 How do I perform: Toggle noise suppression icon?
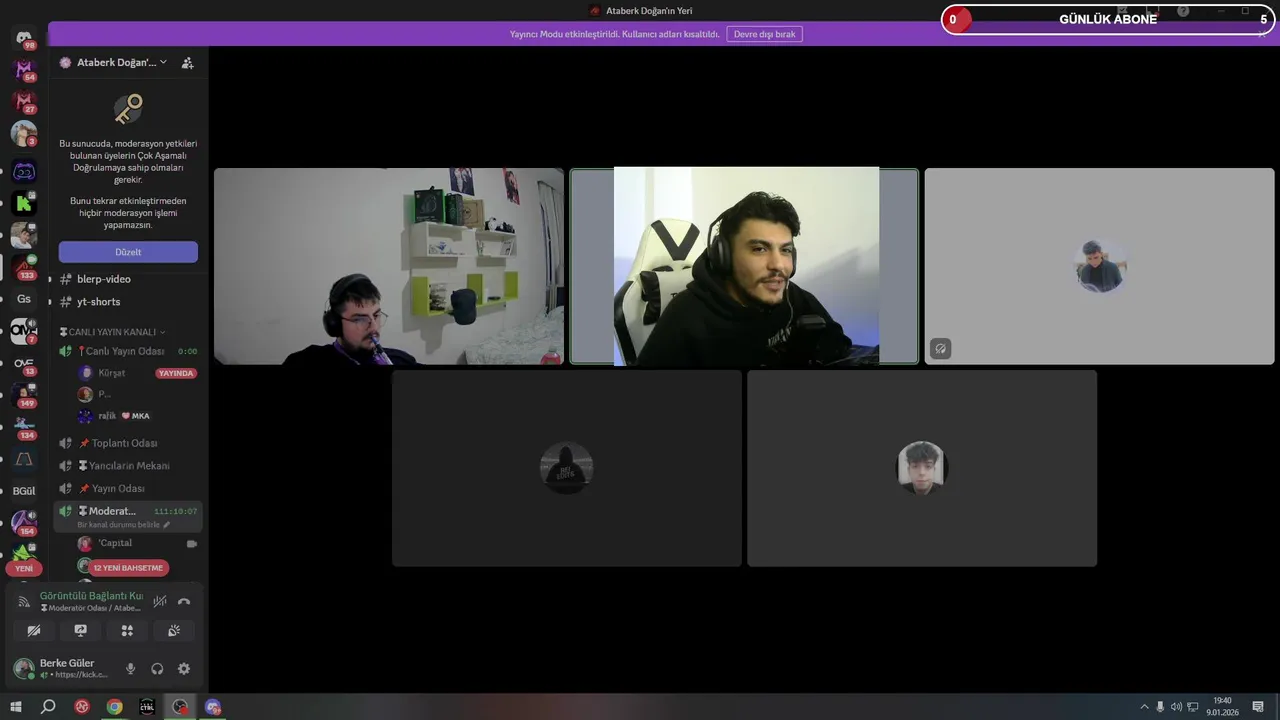click(x=160, y=601)
